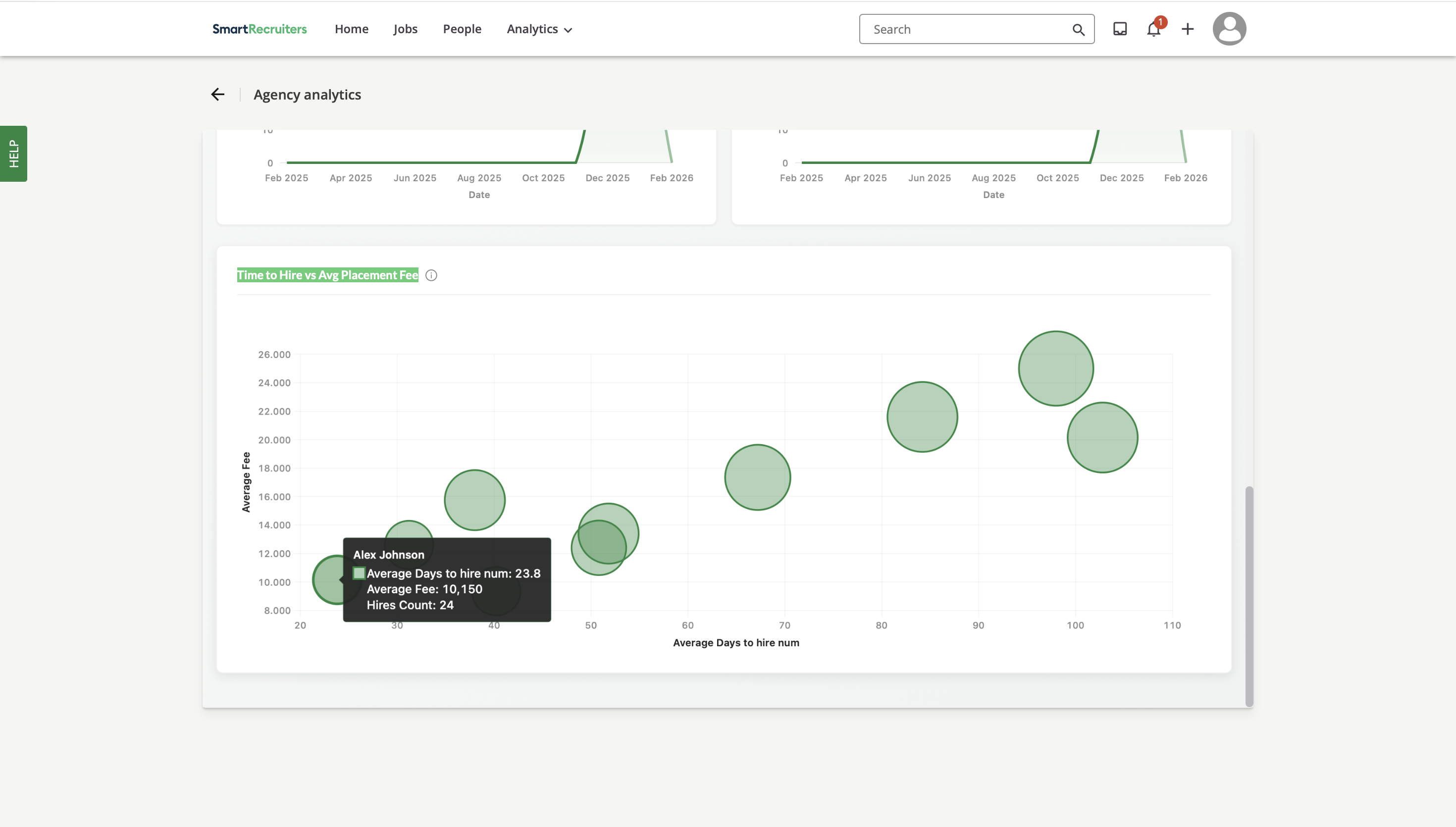Click the 26.000 y-axis tick label
1456x827 pixels.
[x=274, y=355]
